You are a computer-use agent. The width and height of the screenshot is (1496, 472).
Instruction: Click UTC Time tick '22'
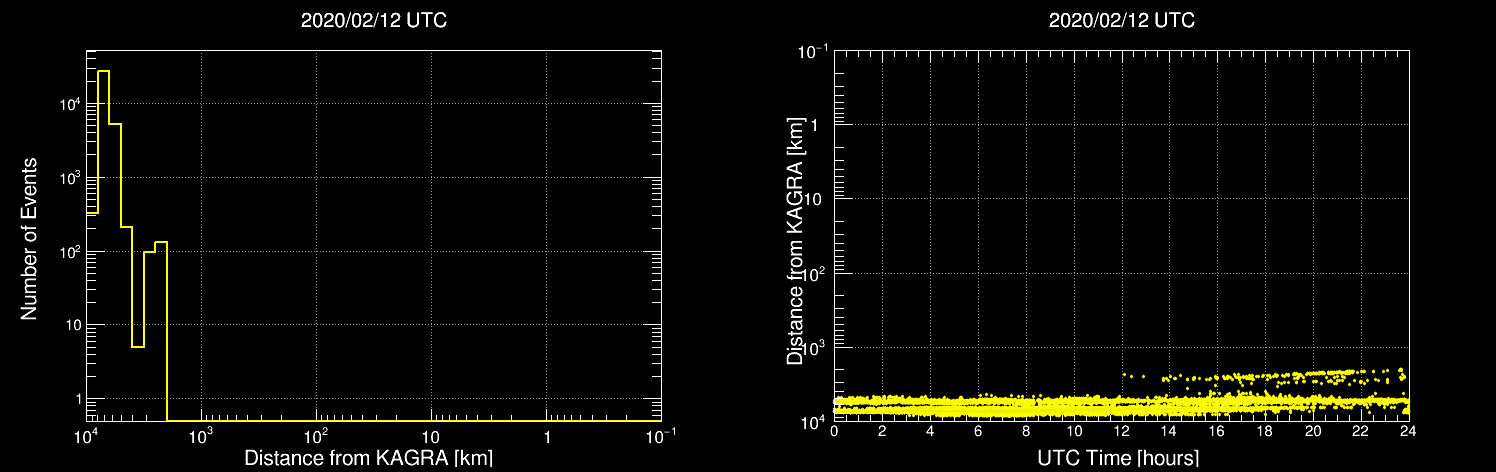[1361, 431]
